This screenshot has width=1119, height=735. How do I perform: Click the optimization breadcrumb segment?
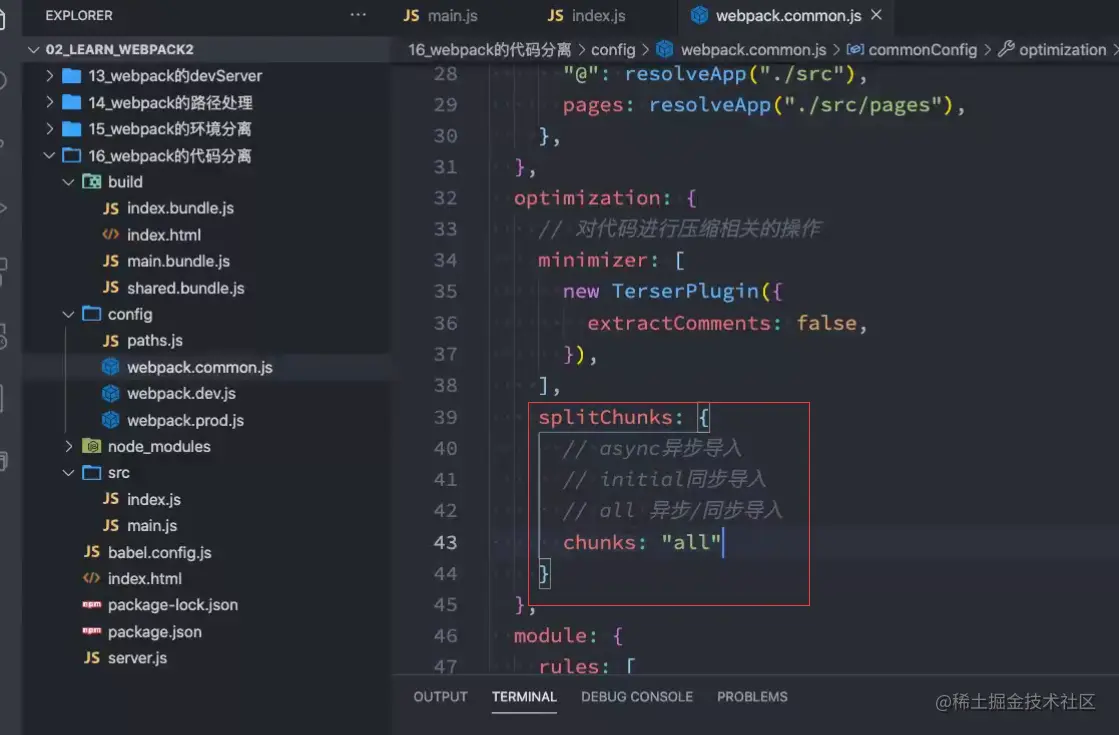coord(1062,49)
